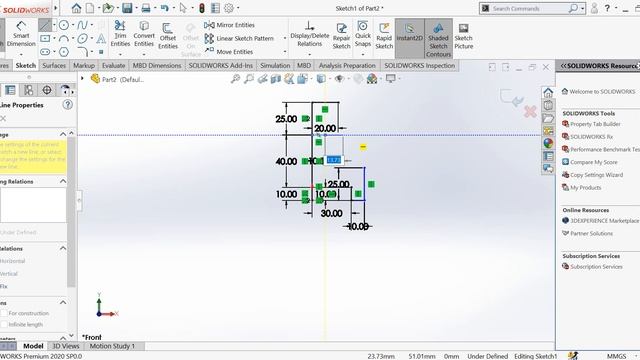Toggle the Rapid Sketch mode
The image size is (640, 360).
[384, 36]
